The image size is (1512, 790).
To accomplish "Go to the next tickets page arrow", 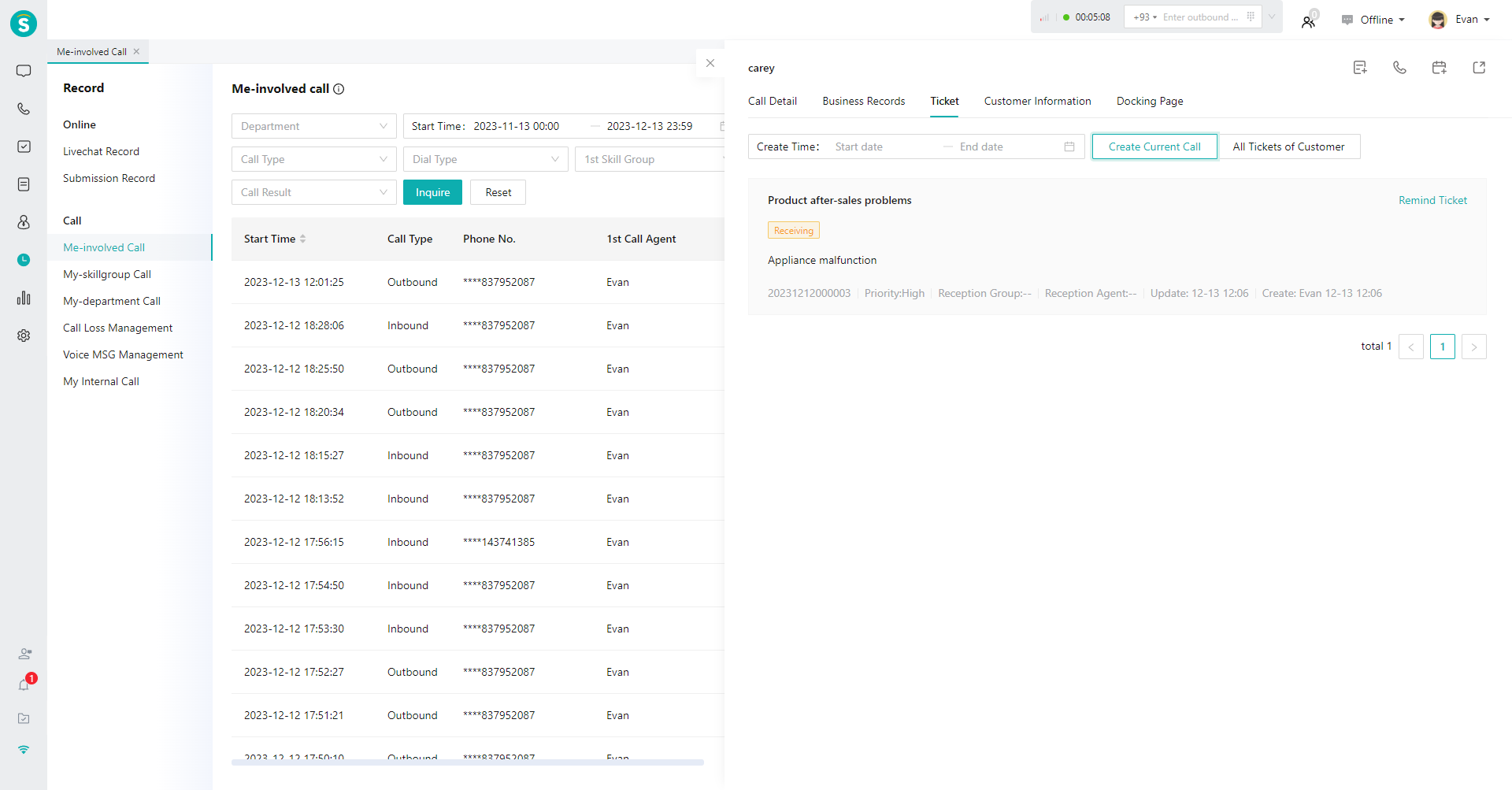I will (1474, 347).
